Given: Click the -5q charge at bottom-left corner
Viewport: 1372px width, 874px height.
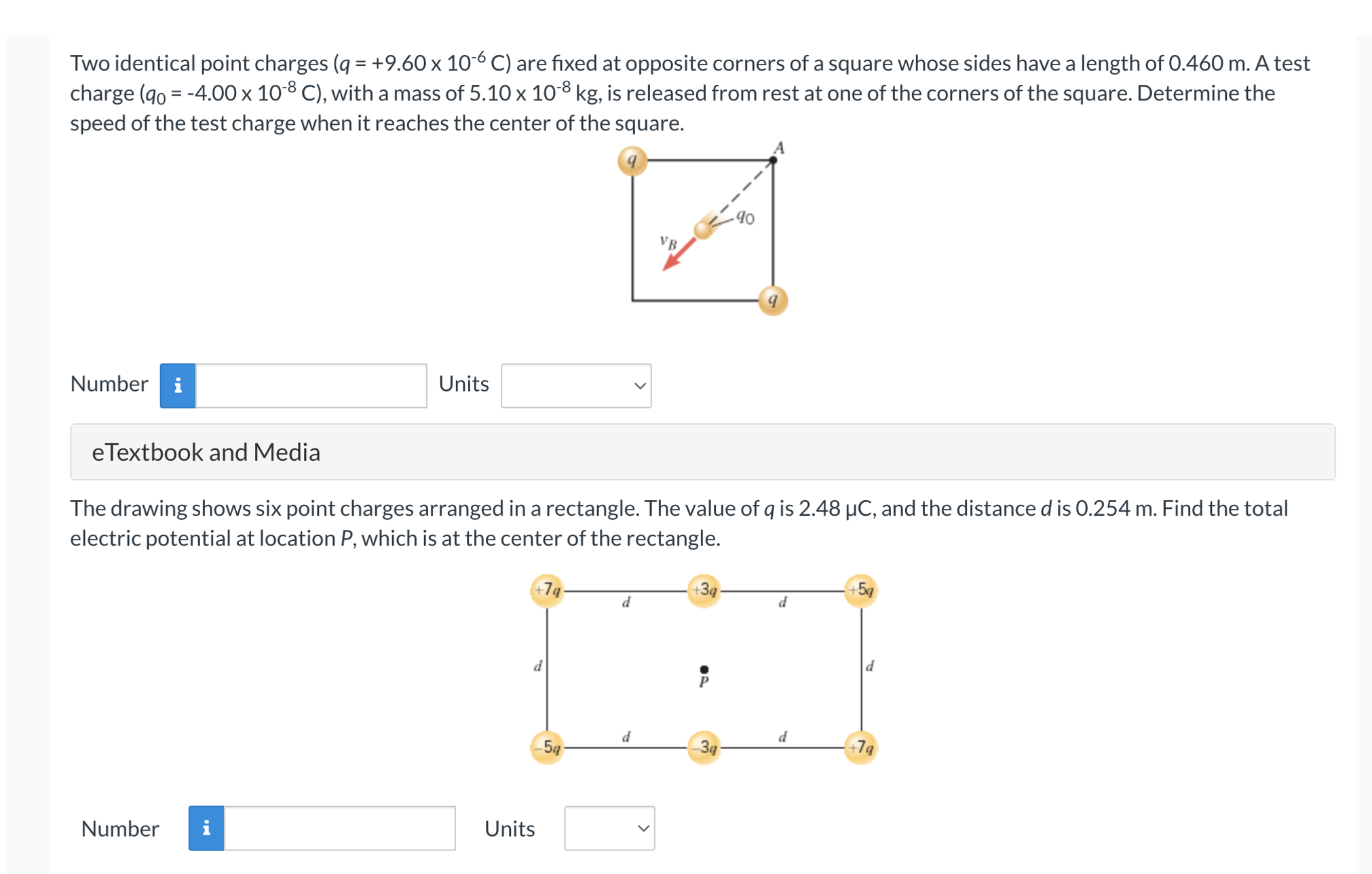Looking at the screenshot, I should pyautogui.click(x=547, y=746).
